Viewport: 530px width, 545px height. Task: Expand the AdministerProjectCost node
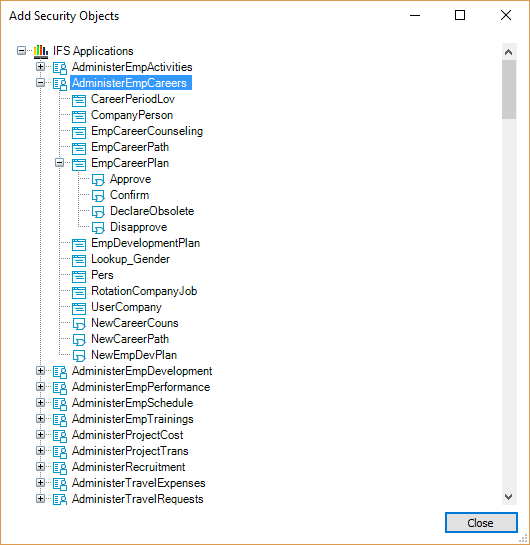41,435
